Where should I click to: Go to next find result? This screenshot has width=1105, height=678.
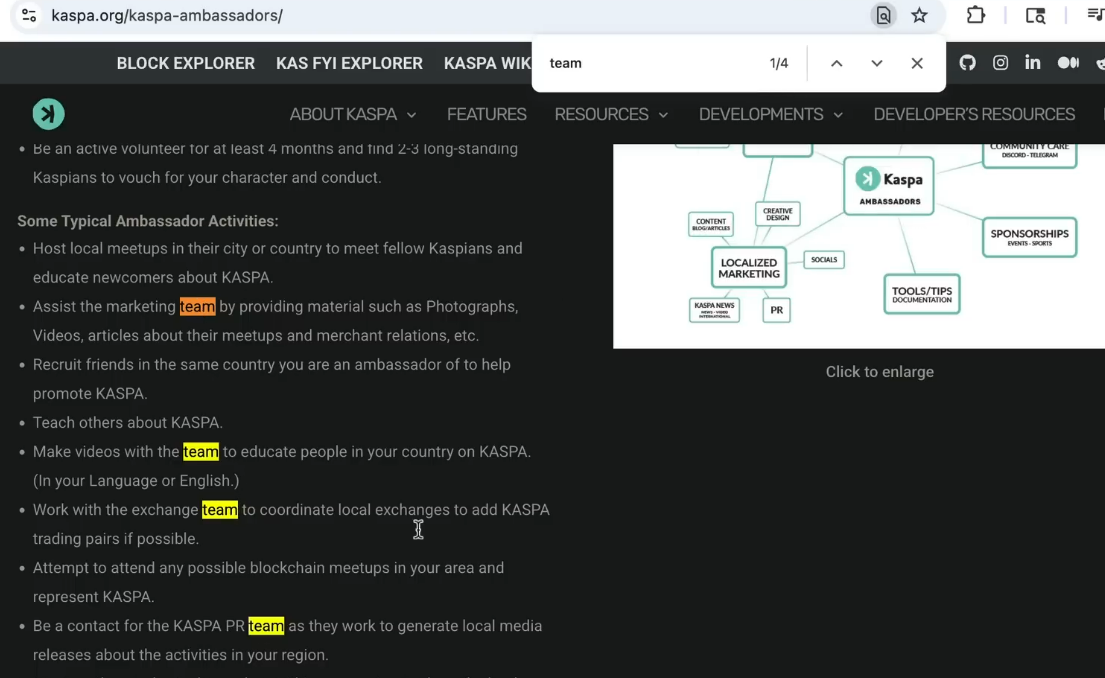click(x=877, y=63)
